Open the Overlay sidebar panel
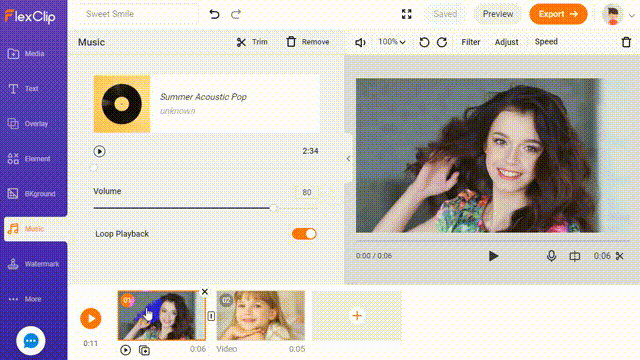This screenshot has height=360, width=640. click(28, 124)
